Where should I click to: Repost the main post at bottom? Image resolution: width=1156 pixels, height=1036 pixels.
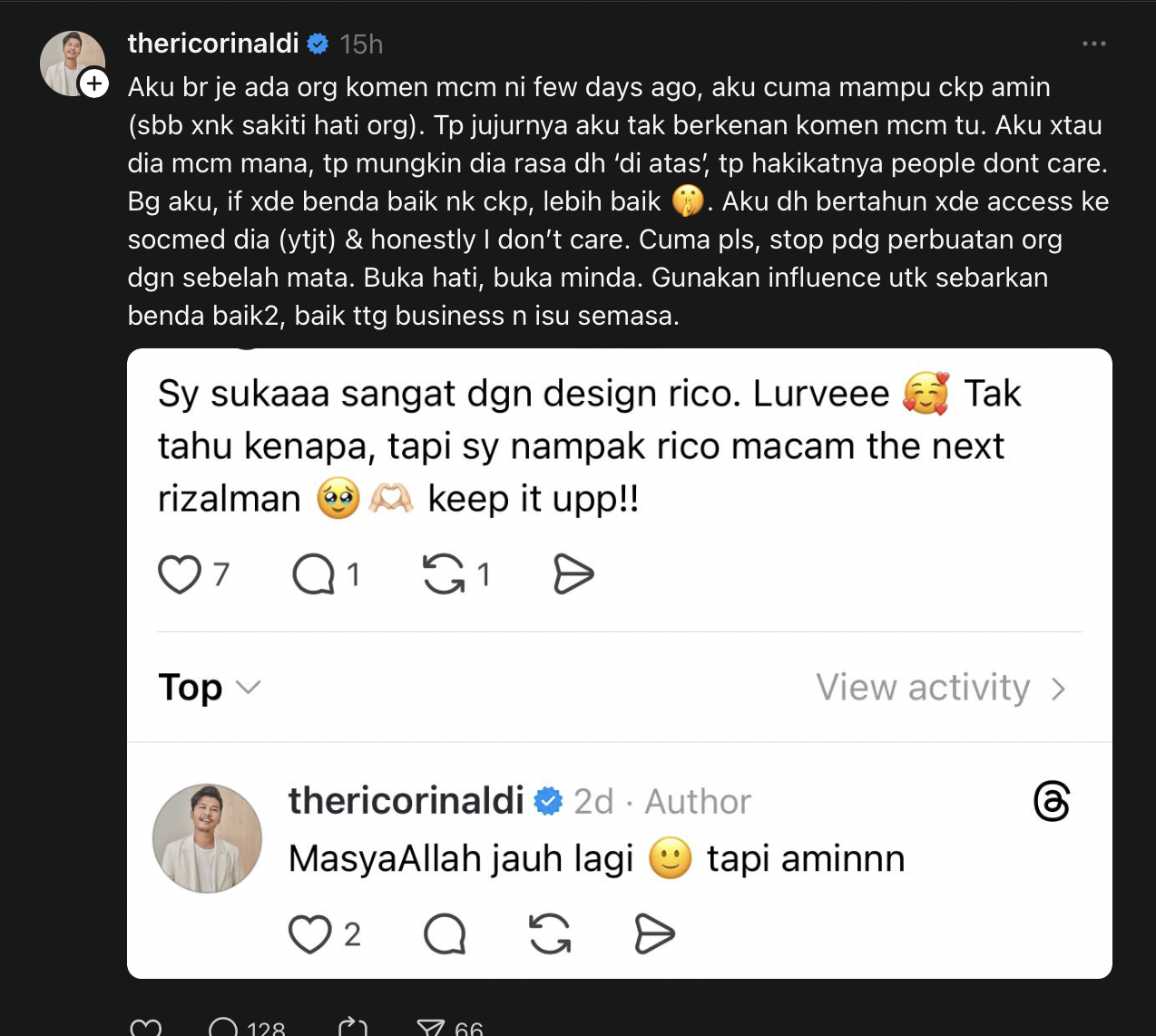(352, 1029)
